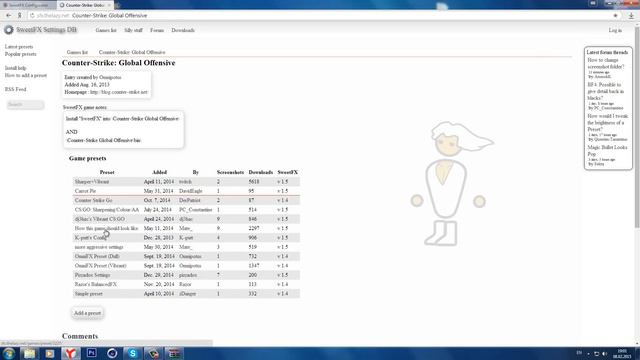Click the Screenshots column header
The height and width of the screenshot is (360, 640).
point(230,172)
